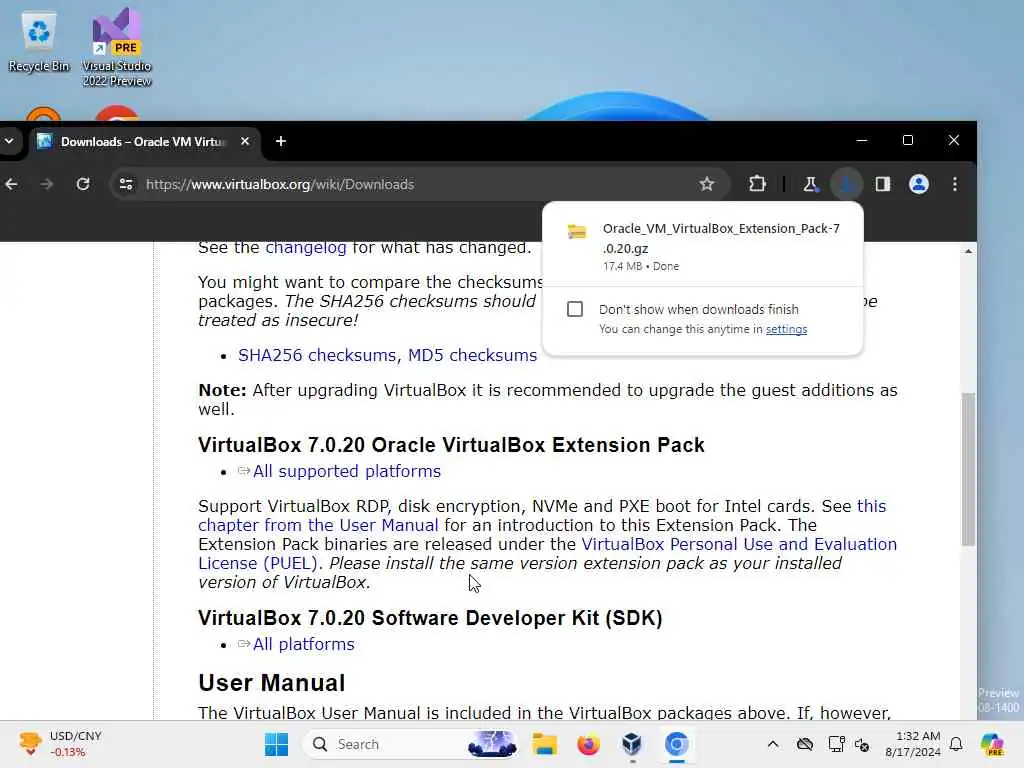View site information icon in the address bar

pos(126,185)
